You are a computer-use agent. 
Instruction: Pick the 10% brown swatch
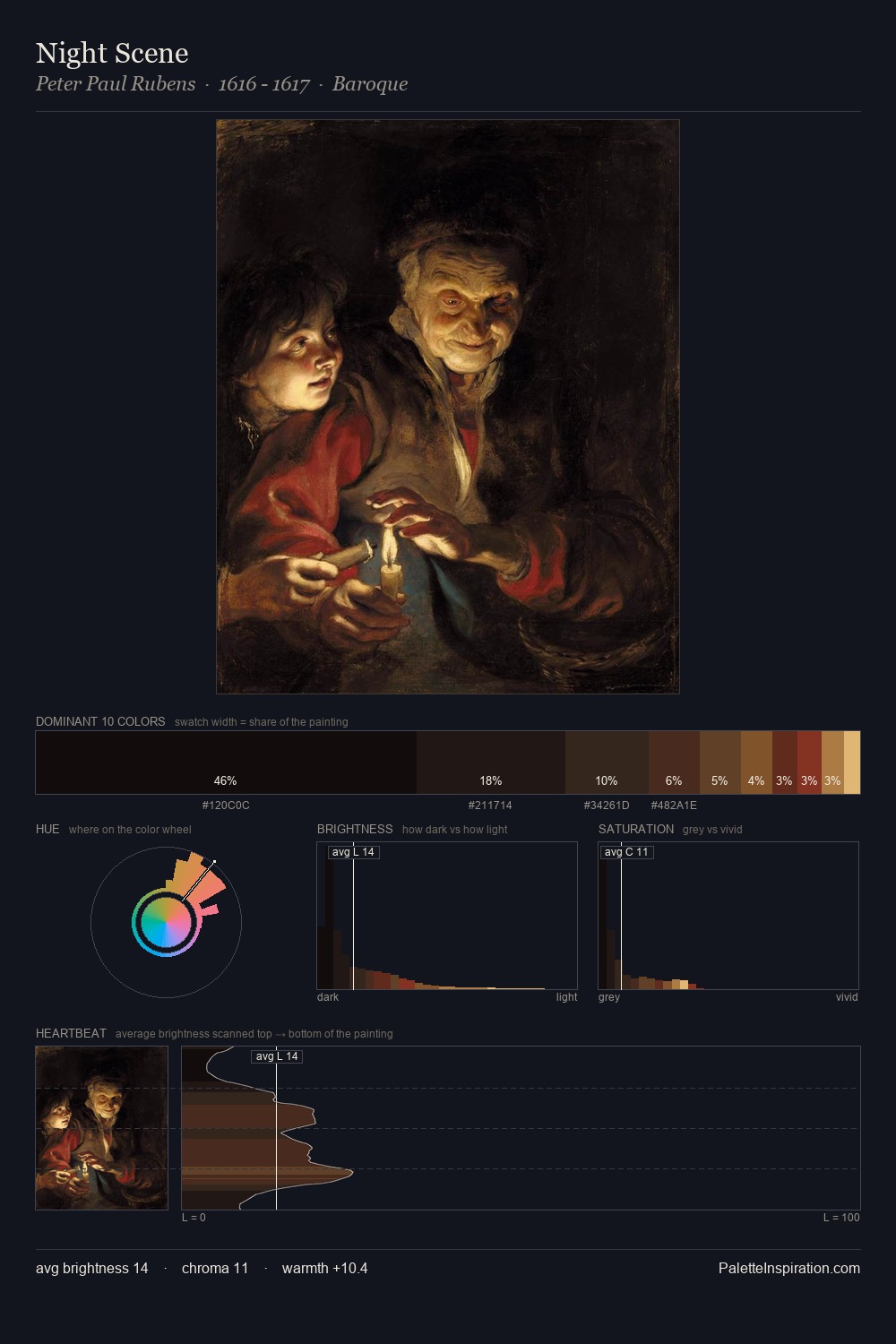pos(607,762)
